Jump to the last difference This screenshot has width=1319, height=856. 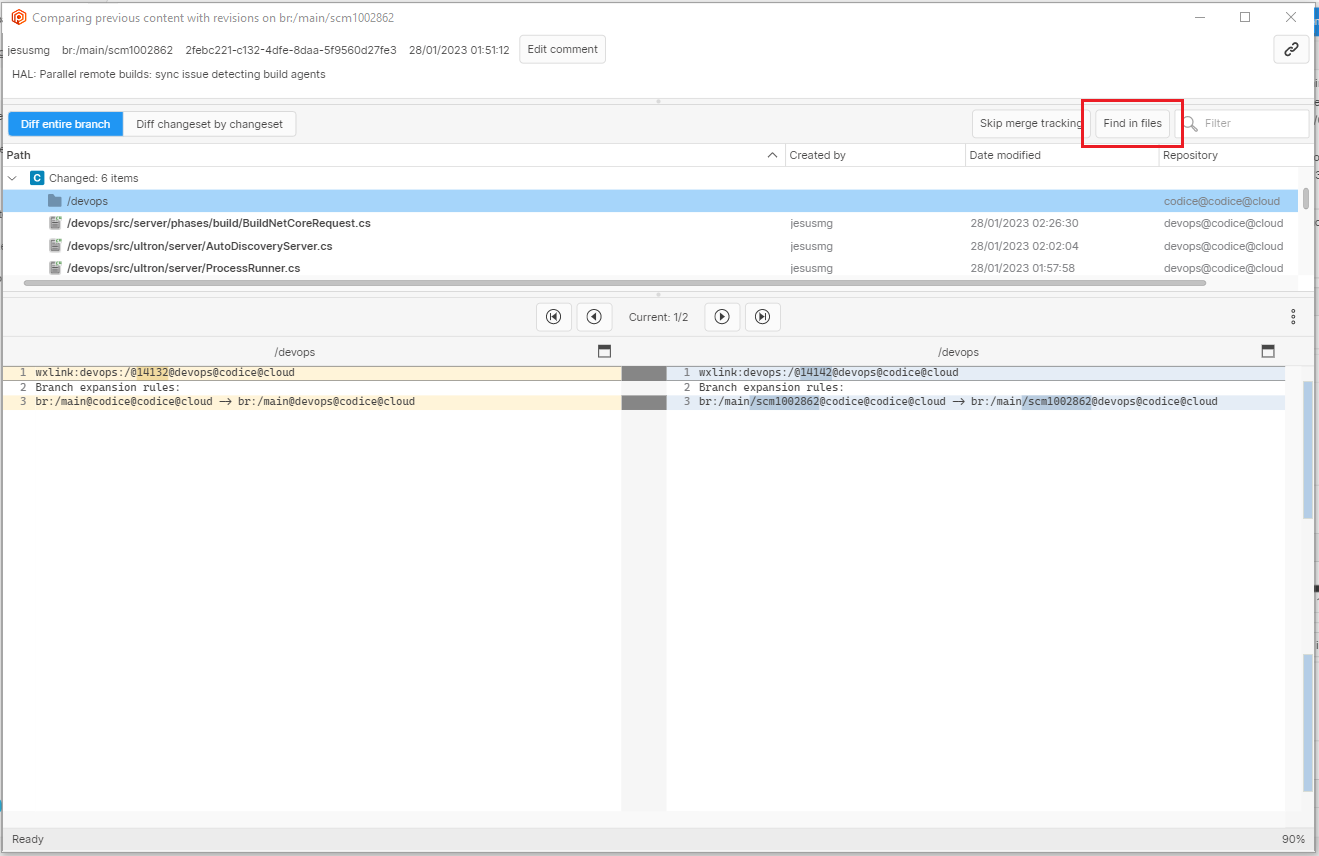762,316
